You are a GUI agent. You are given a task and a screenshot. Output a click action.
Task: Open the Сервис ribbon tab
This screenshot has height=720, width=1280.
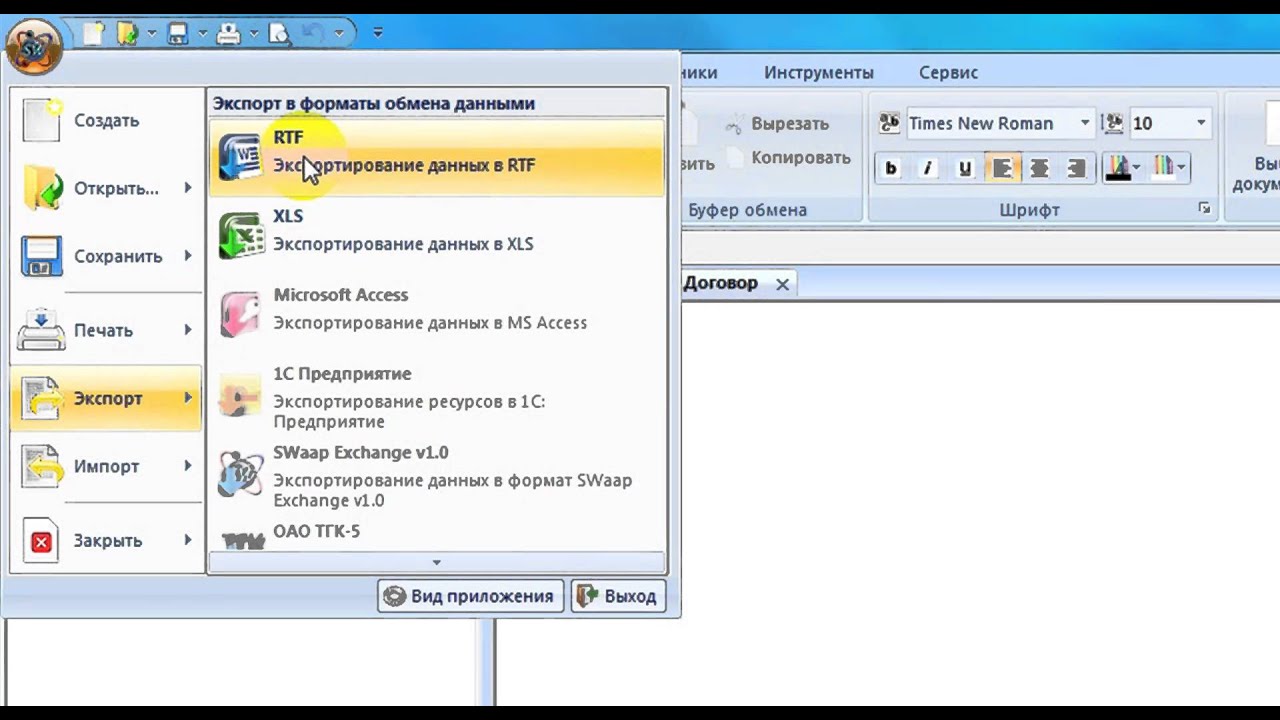click(x=948, y=72)
